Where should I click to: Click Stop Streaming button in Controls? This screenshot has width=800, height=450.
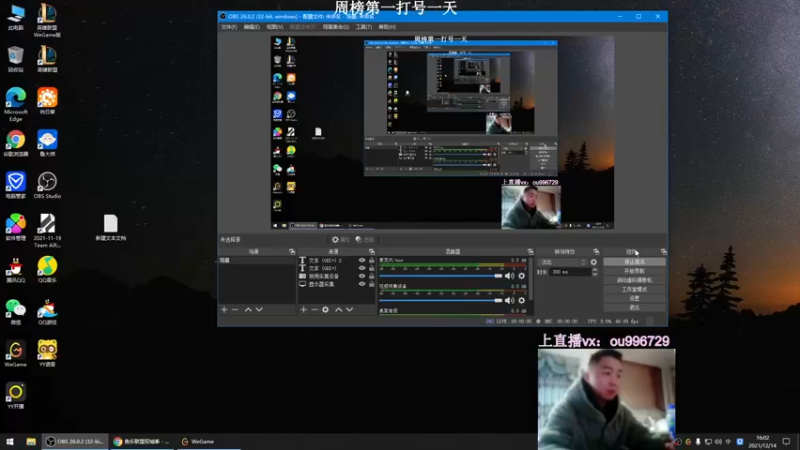pyautogui.click(x=634, y=262)
